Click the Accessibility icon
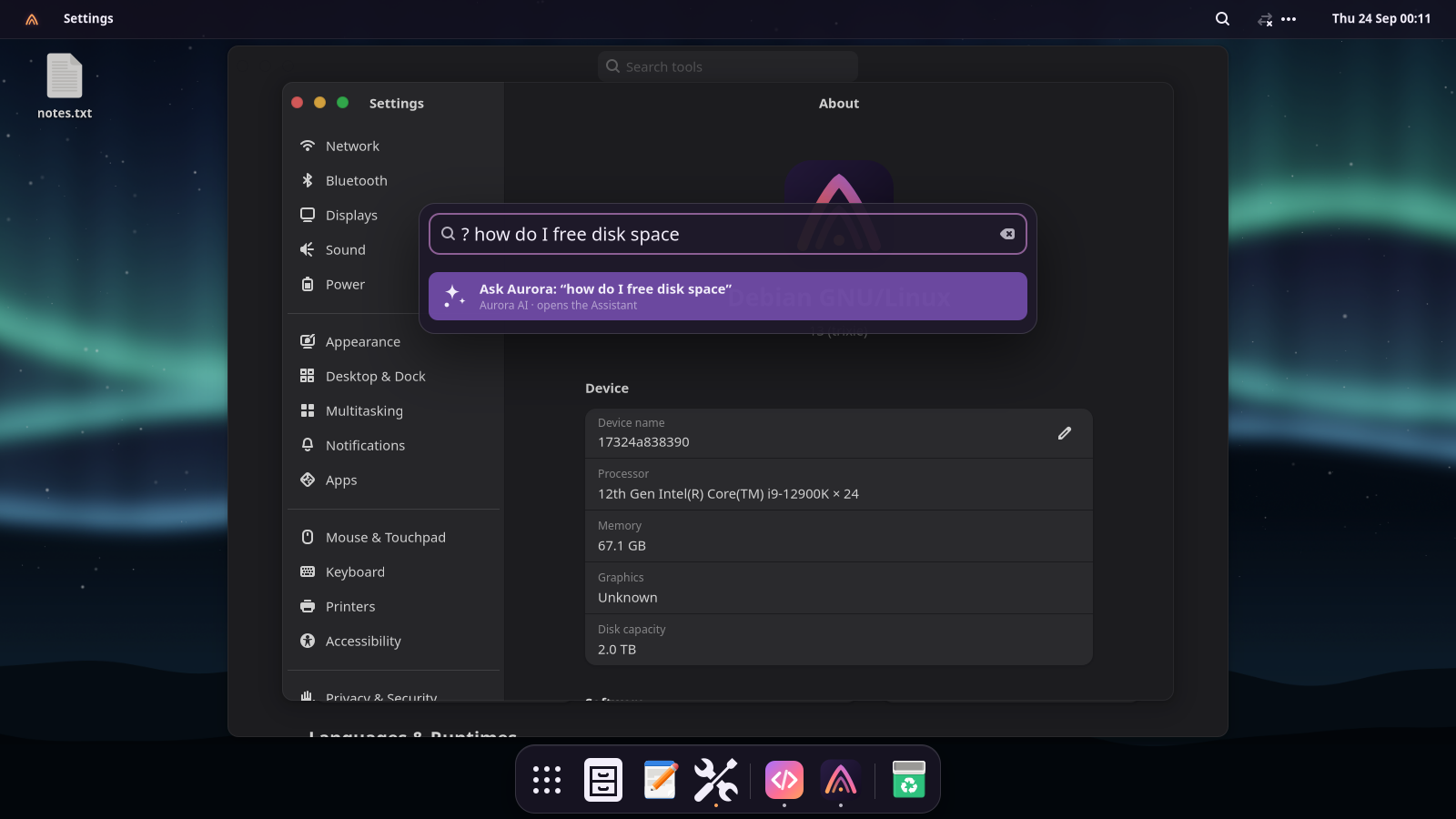The image size is (1456, 819). (x=308, y=641)
